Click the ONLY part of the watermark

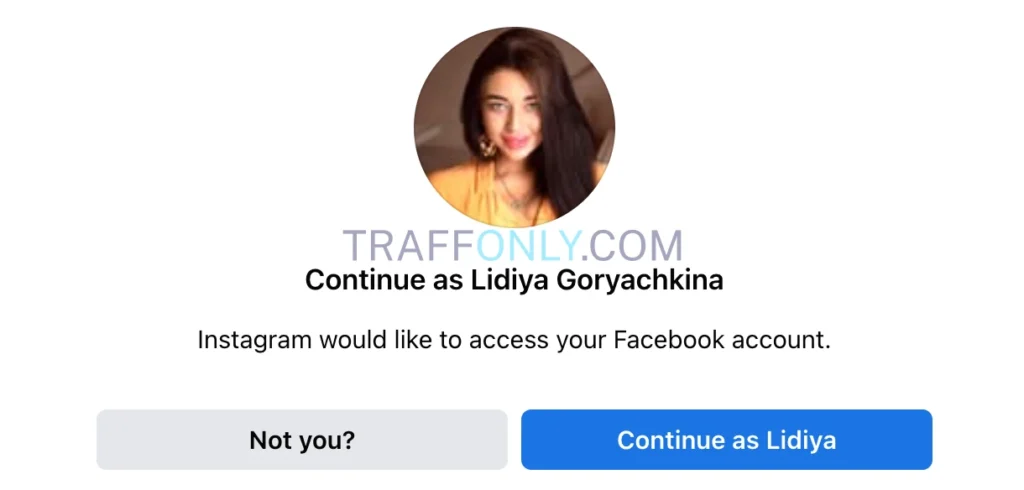(x=527, y=246)
